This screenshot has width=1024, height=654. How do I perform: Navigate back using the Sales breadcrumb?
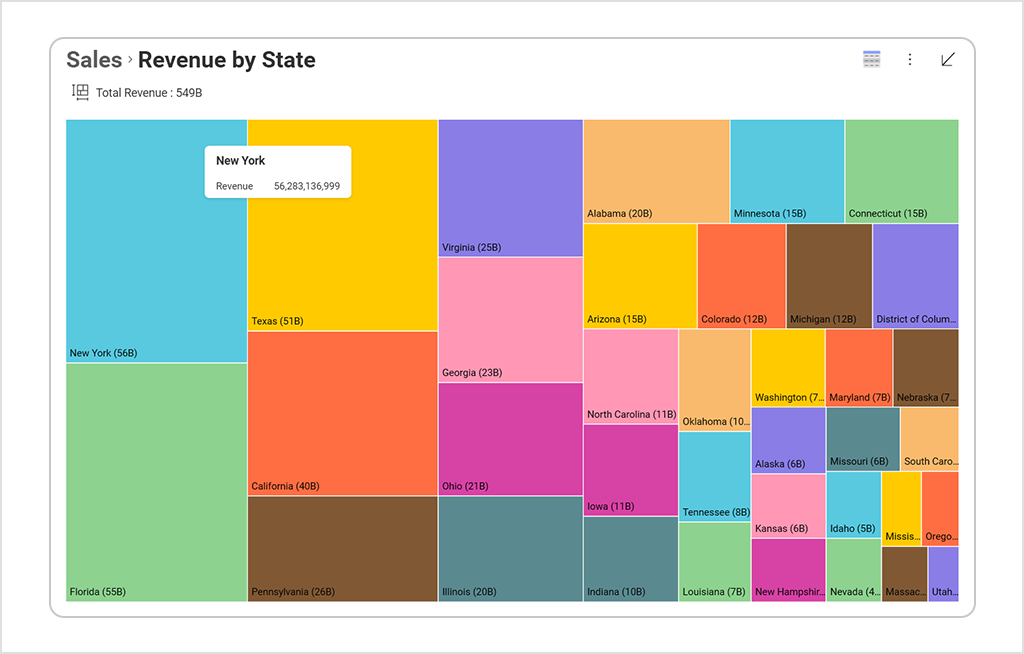point(94,60)
